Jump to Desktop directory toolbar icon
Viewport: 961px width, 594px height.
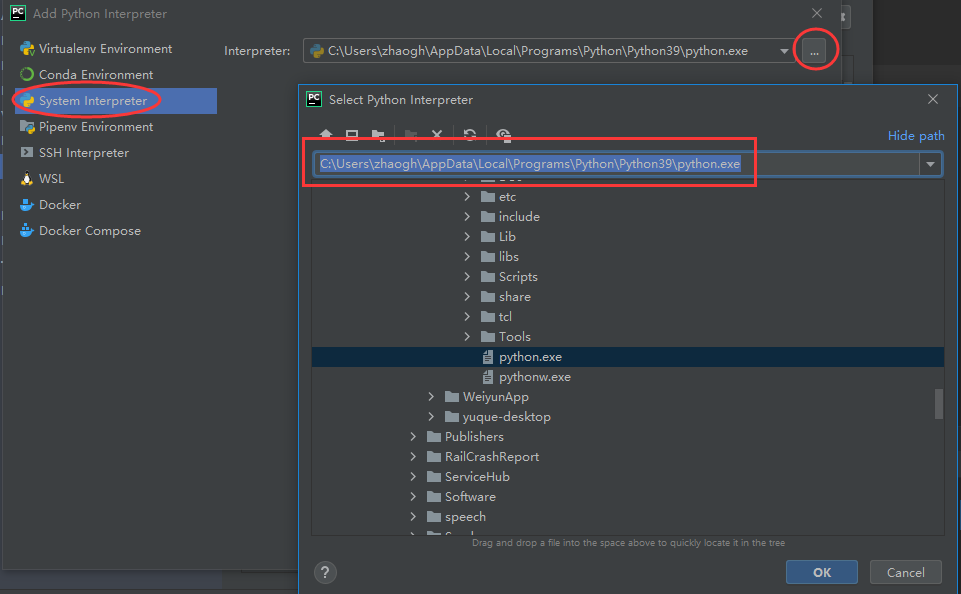(x=352, y=135)
